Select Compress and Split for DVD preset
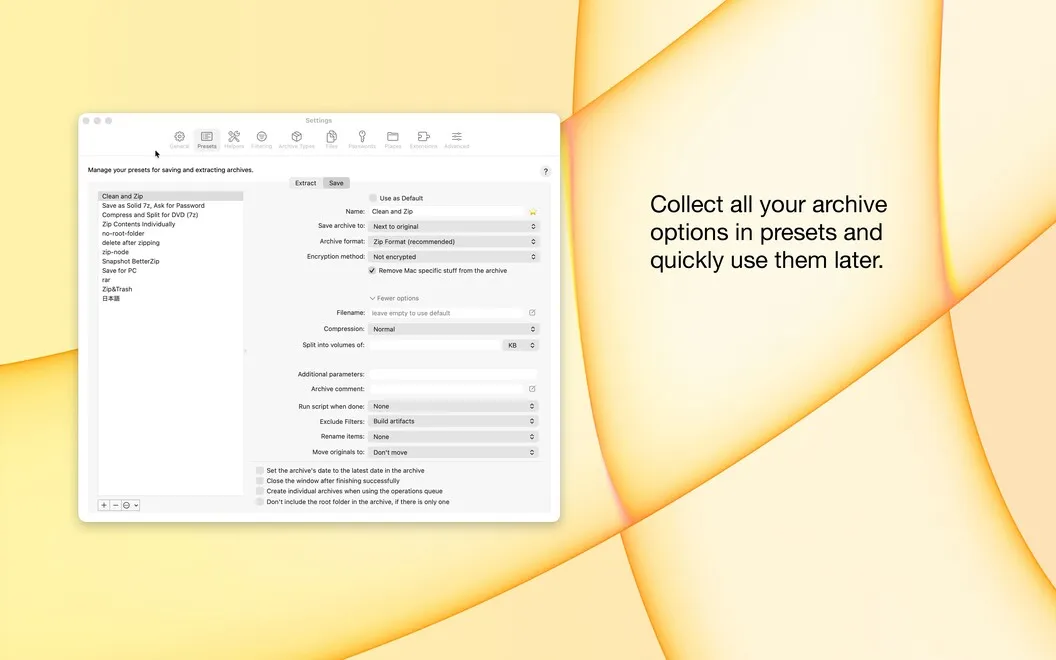 (x=170, y=215)
